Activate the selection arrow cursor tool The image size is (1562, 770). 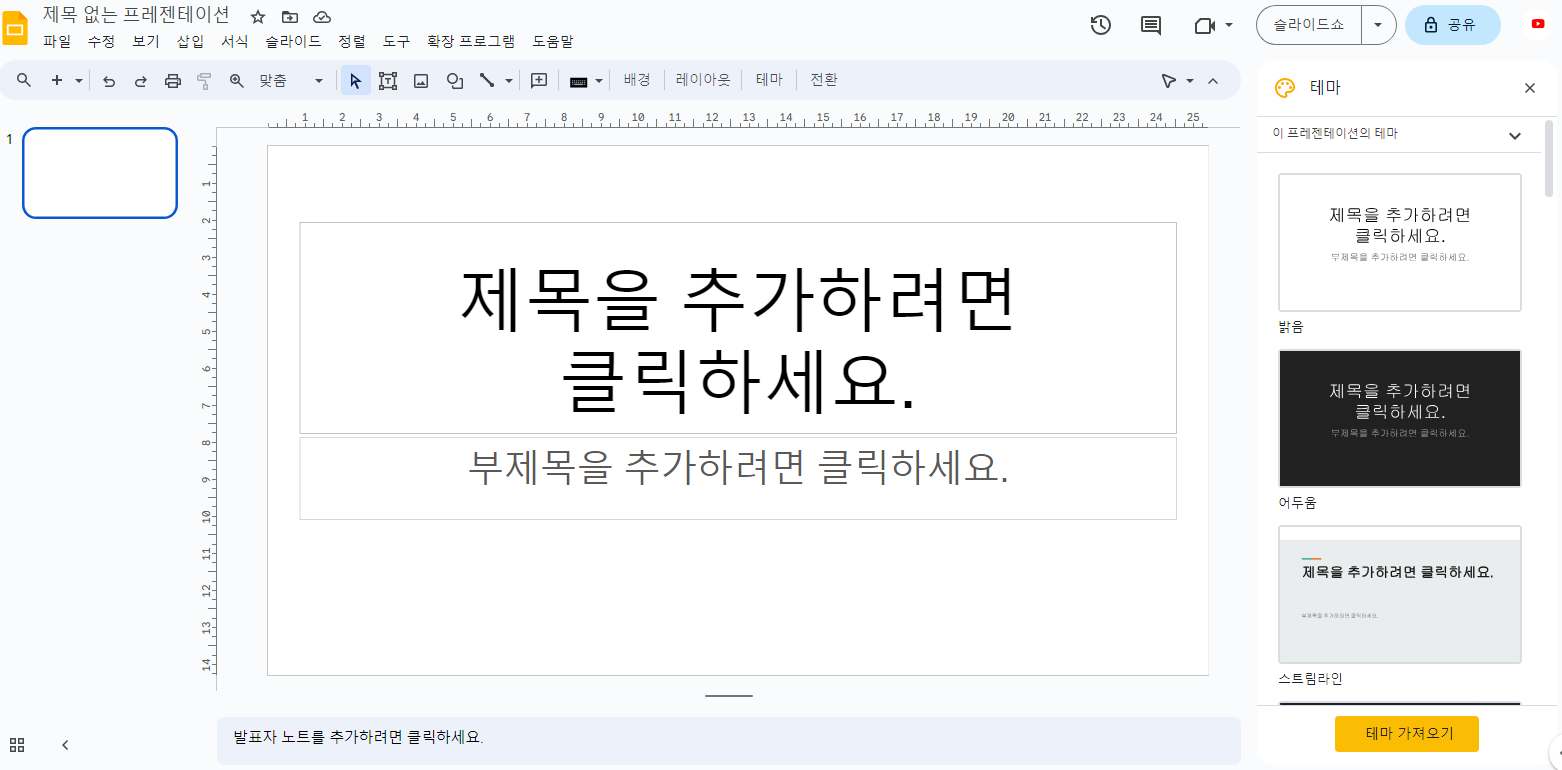click(355, 80)
